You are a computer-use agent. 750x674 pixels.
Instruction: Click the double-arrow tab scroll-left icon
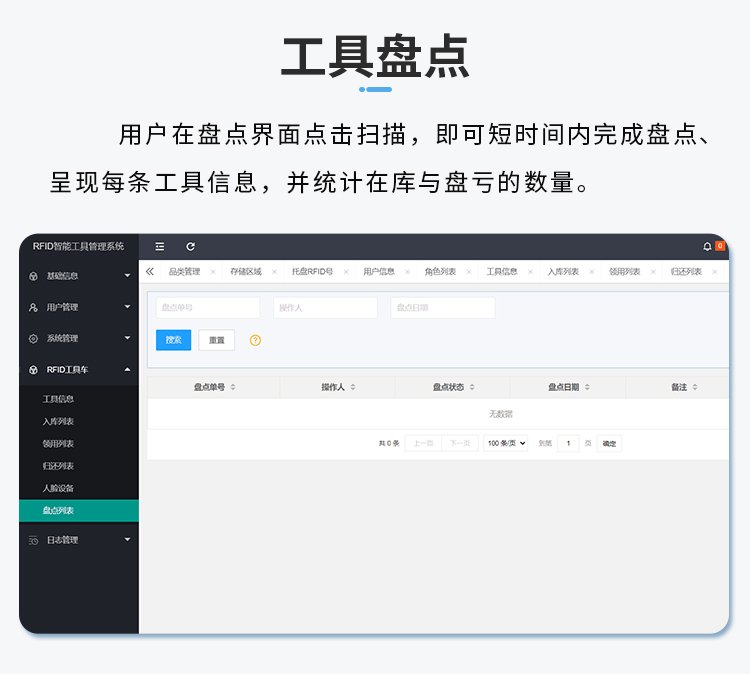(150, 271)
